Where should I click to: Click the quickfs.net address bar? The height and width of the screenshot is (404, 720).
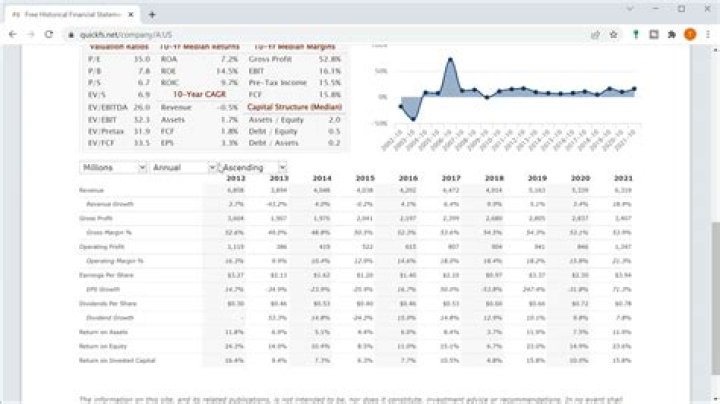pyautogui.click(x=300, y=34)
